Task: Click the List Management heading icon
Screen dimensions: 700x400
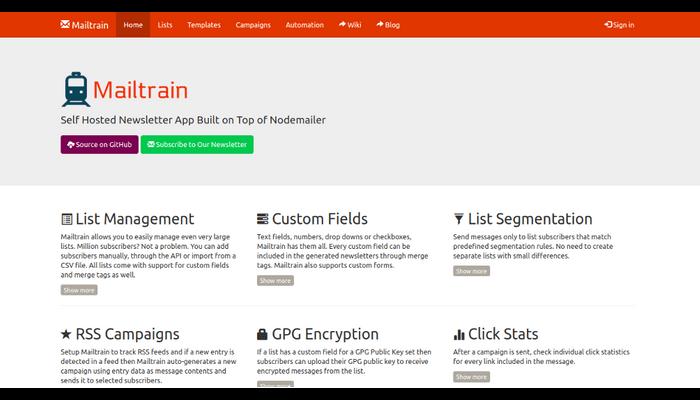Action: (x=66, y=219)
